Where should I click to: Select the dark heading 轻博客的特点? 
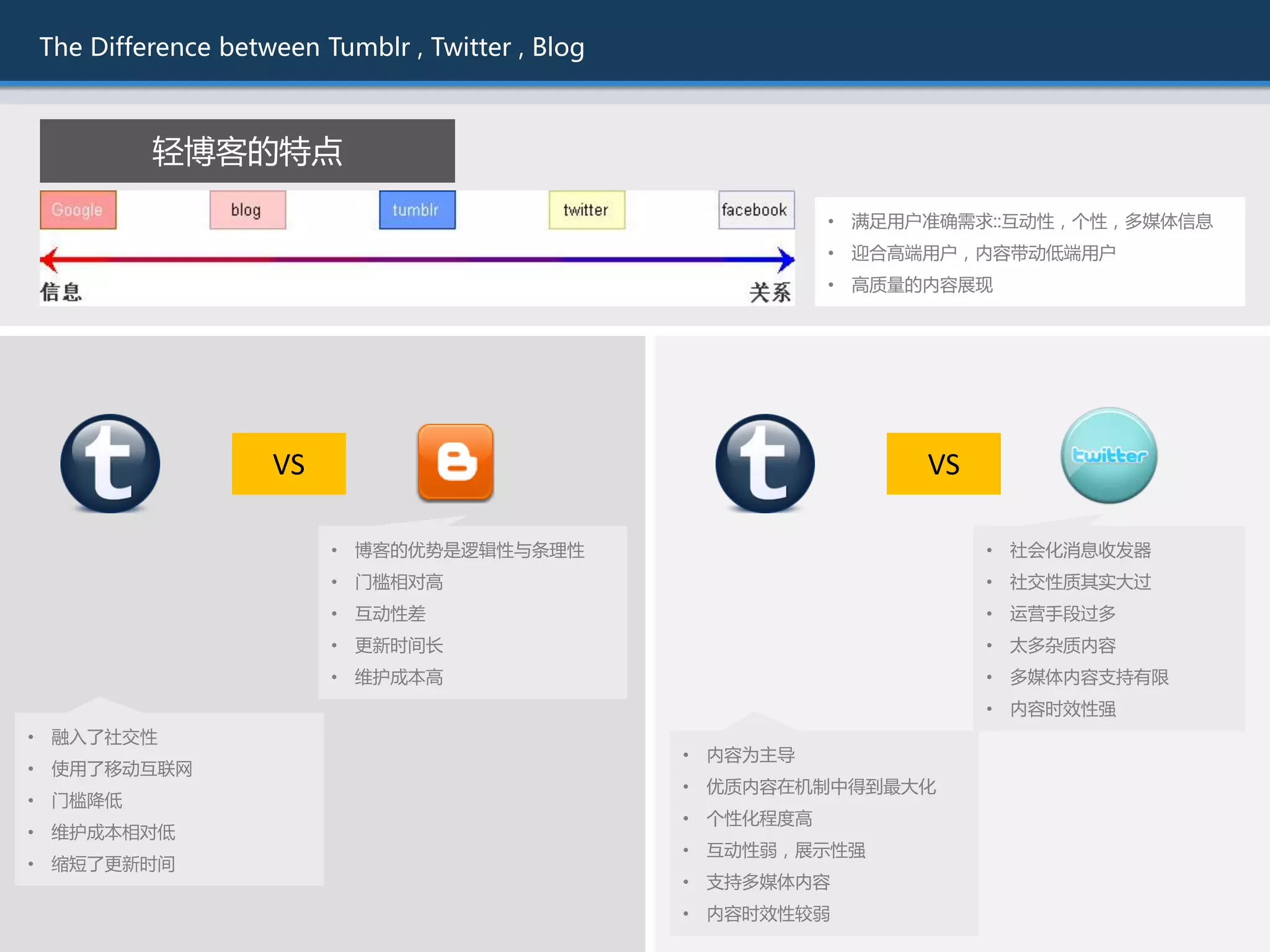tap(247, 151)
